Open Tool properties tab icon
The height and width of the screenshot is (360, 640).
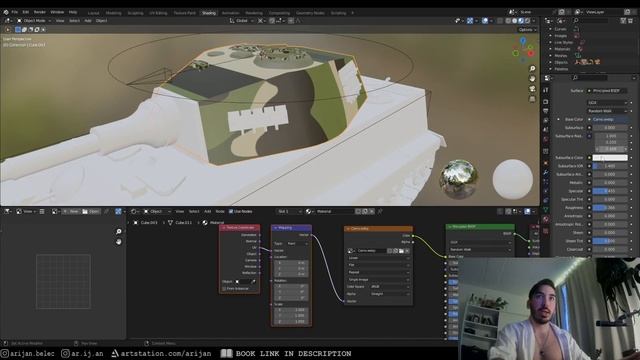(546, 91)
